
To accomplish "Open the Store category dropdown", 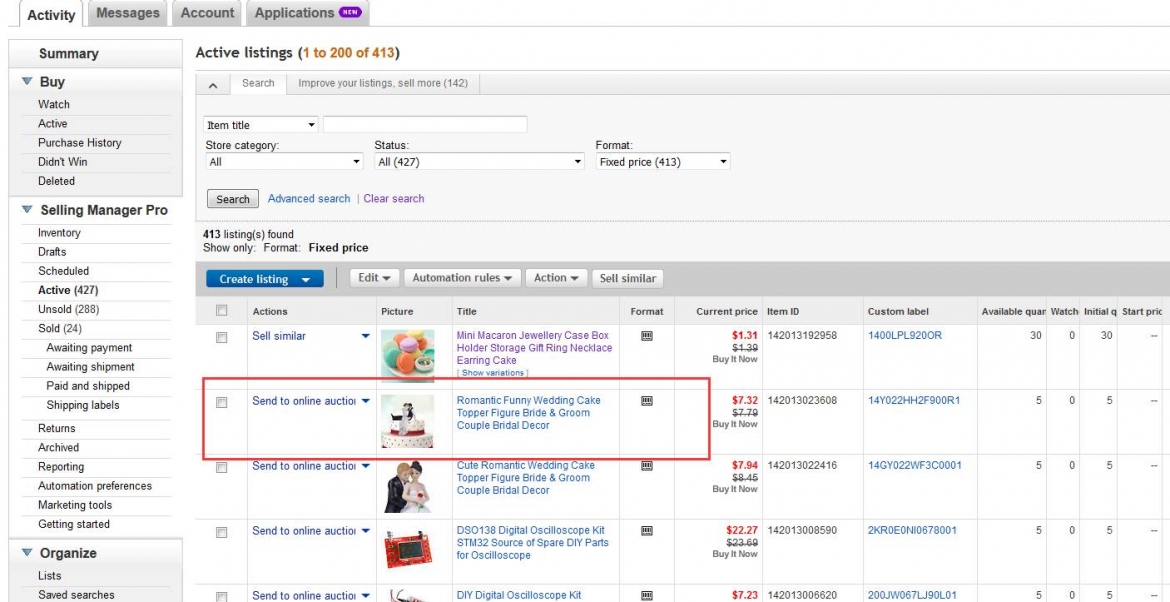I will coord(284,162).
